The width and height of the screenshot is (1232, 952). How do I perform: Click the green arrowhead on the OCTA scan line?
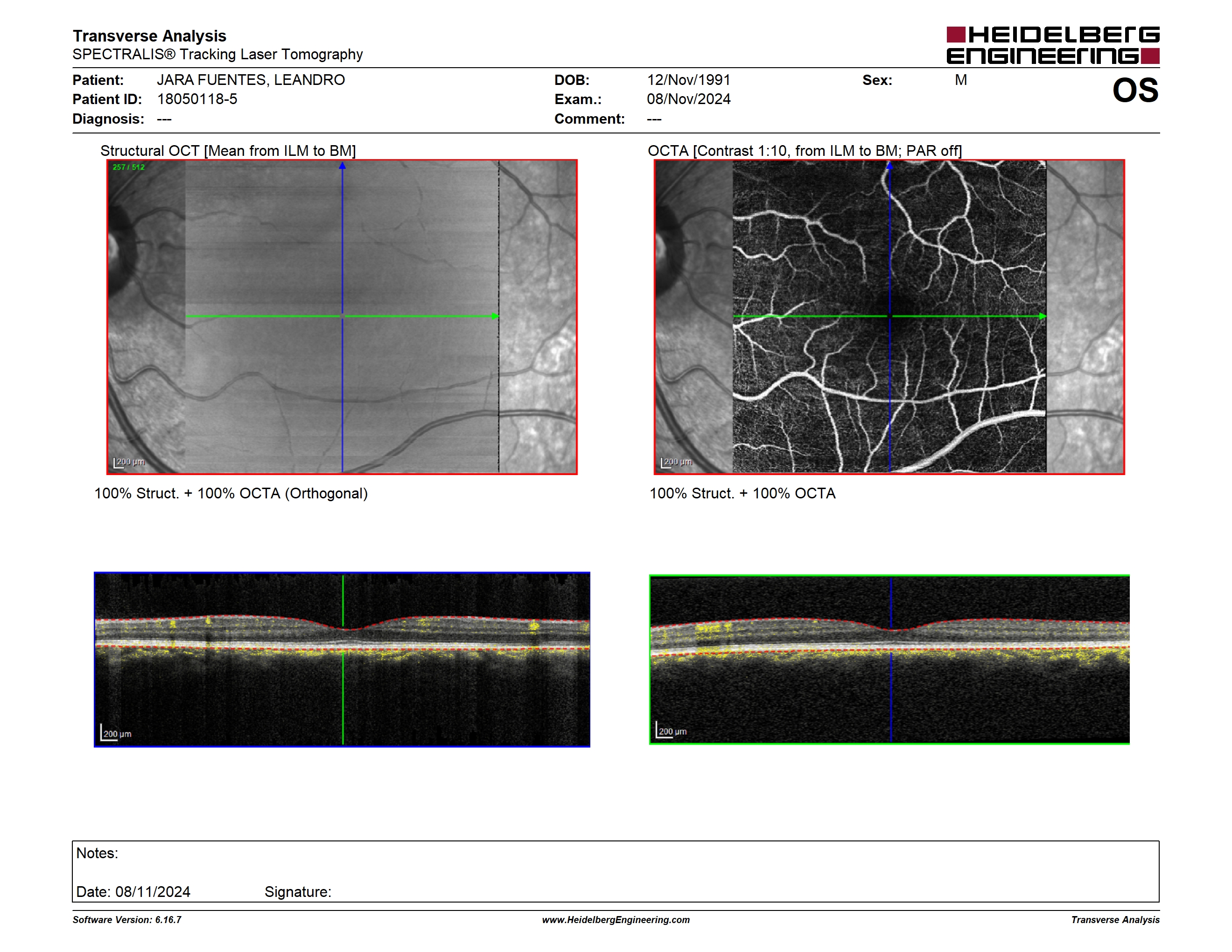point(1043,316)
